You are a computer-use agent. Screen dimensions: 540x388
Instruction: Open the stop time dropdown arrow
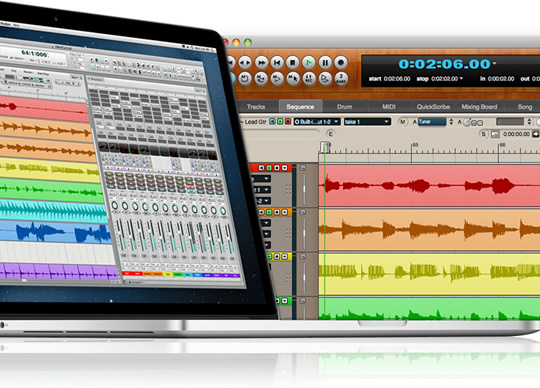461,78
